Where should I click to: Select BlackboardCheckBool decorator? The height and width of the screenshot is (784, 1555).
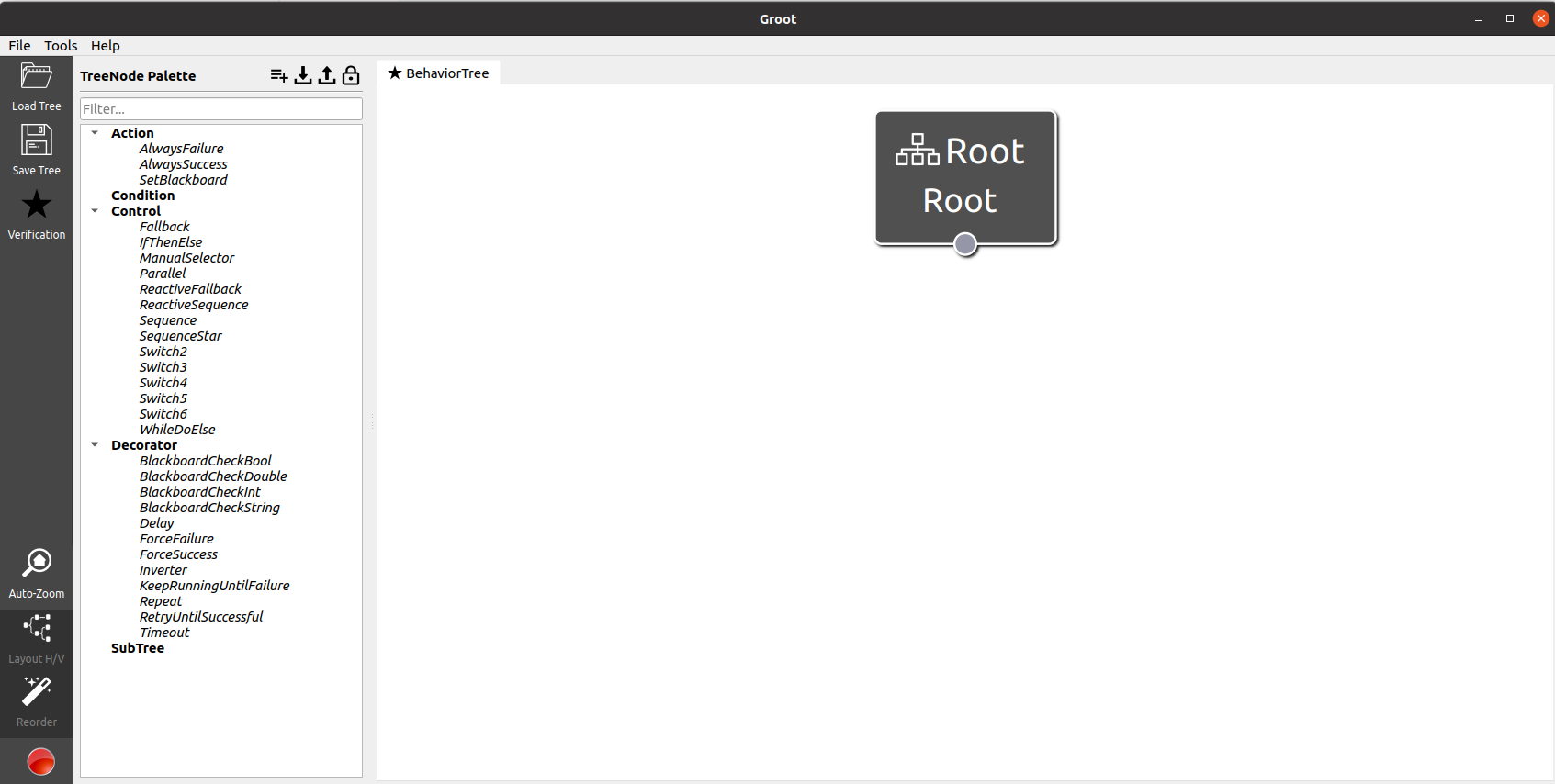coord(206,461)
